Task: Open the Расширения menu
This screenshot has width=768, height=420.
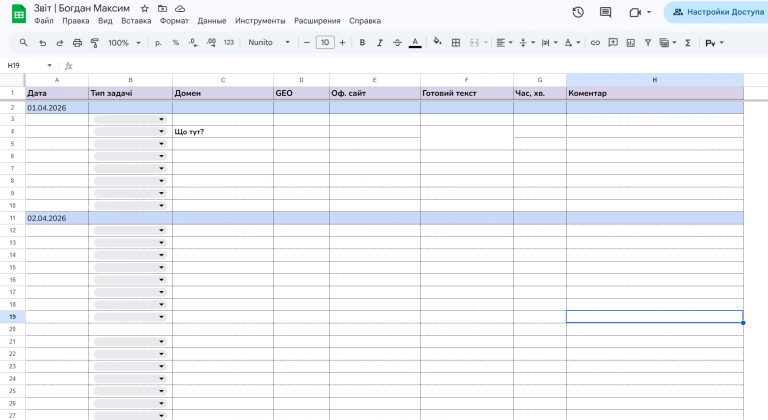Action: coord(317,21)
